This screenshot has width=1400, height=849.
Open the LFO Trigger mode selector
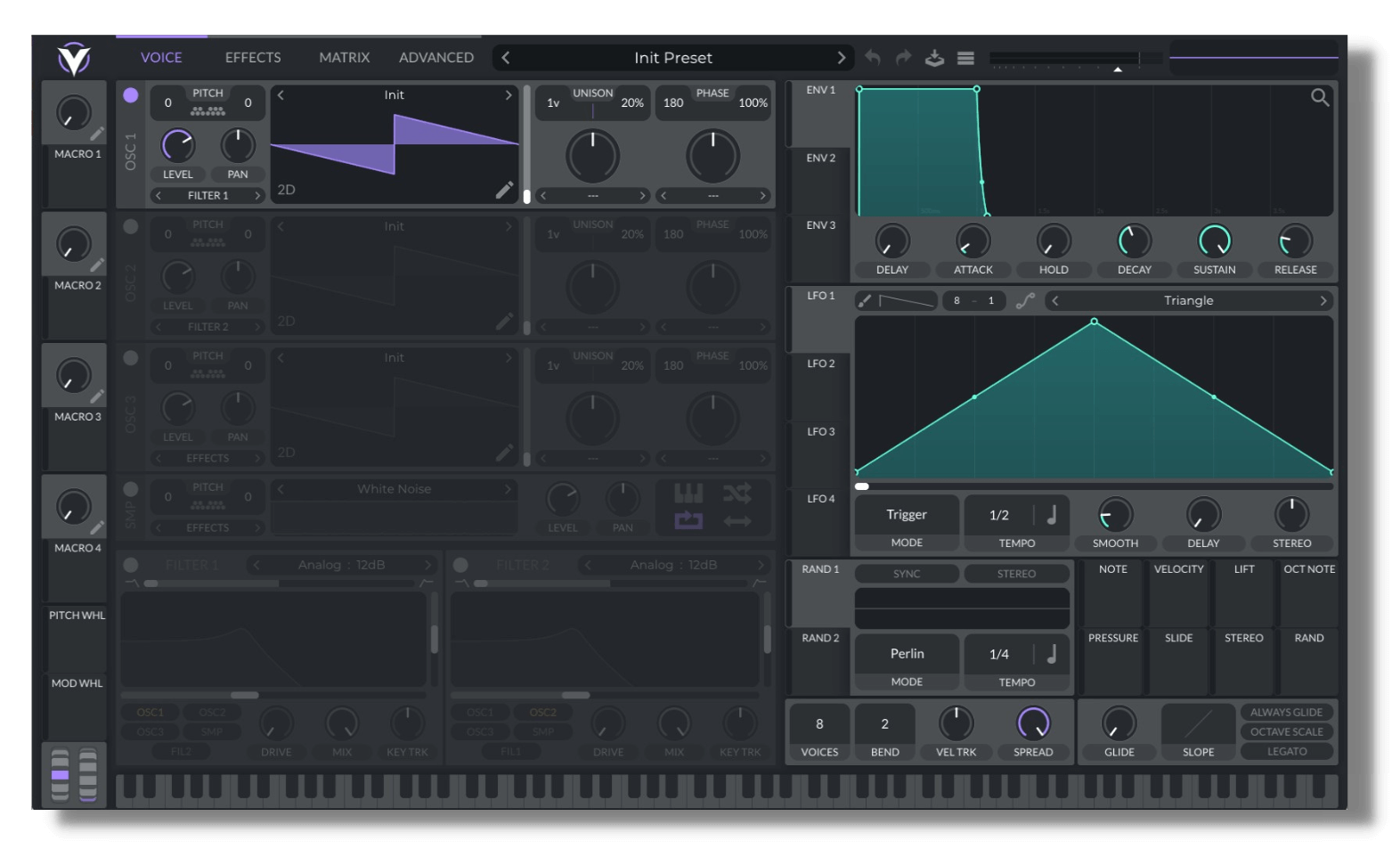(907, 515)
